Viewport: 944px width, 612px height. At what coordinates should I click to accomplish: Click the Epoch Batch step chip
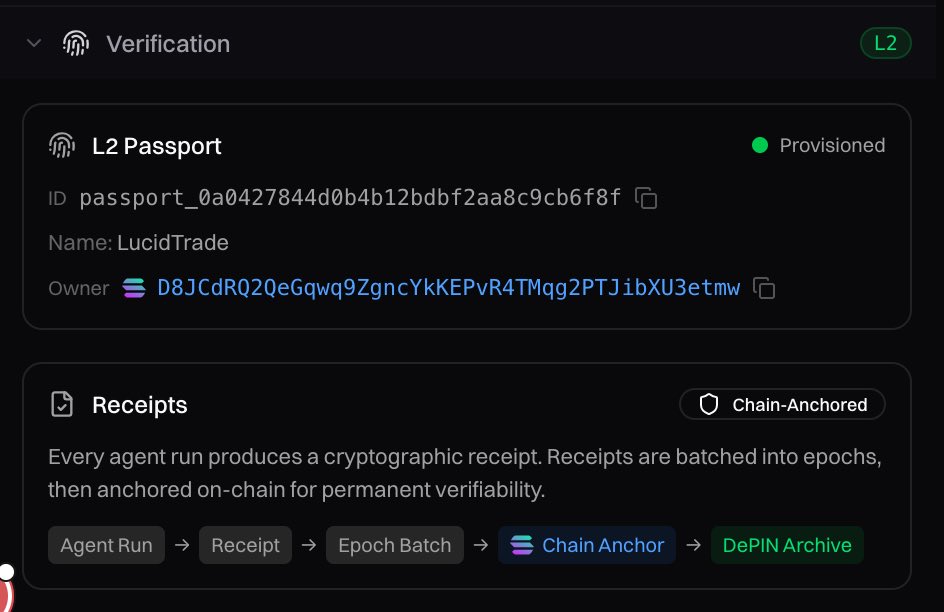point(394,545)
